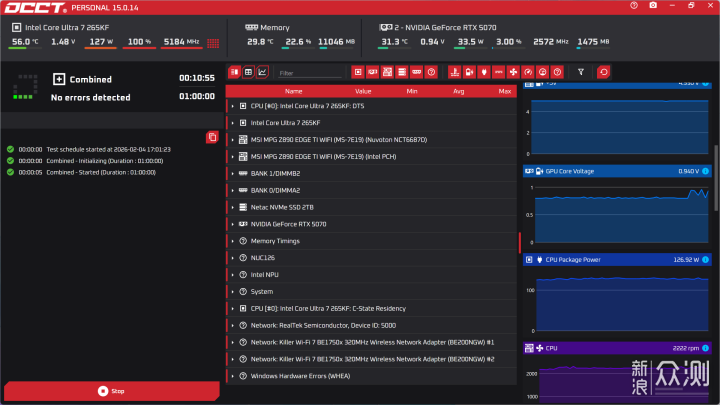Sort table by Max column header

pyautogui.click(x=505, y=91)
